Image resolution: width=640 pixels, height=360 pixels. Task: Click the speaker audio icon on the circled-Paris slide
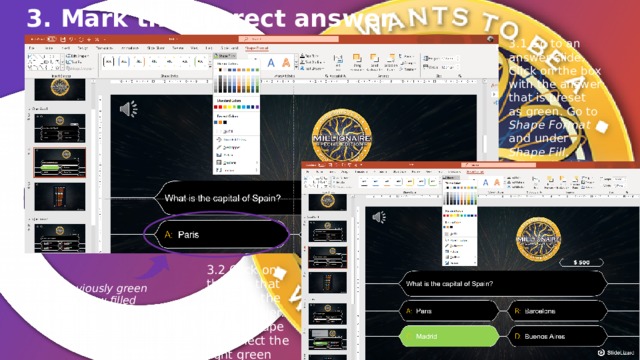129,109
